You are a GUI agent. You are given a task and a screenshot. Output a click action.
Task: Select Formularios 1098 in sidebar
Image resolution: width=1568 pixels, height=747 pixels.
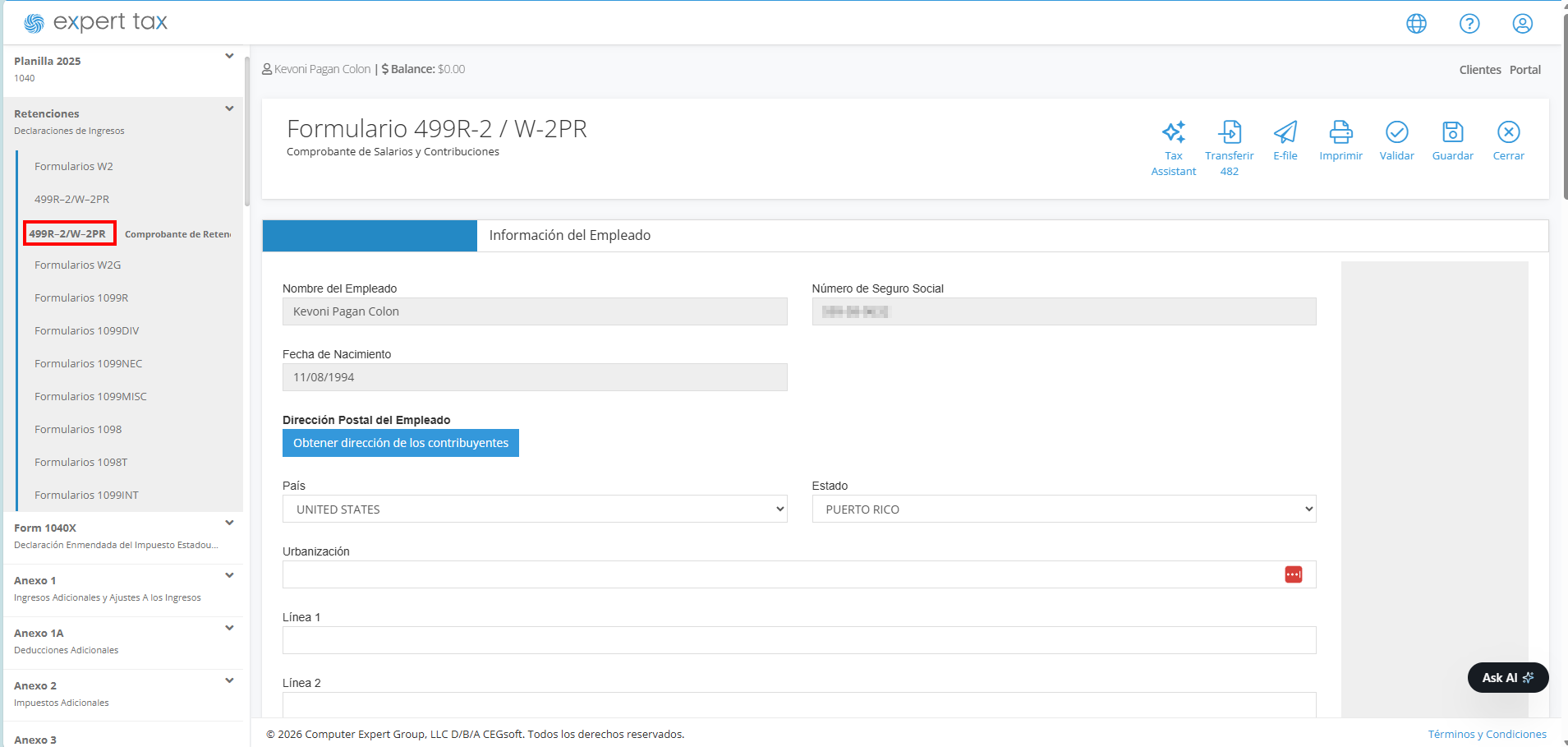pyautogui.click(x=78, y=430)
